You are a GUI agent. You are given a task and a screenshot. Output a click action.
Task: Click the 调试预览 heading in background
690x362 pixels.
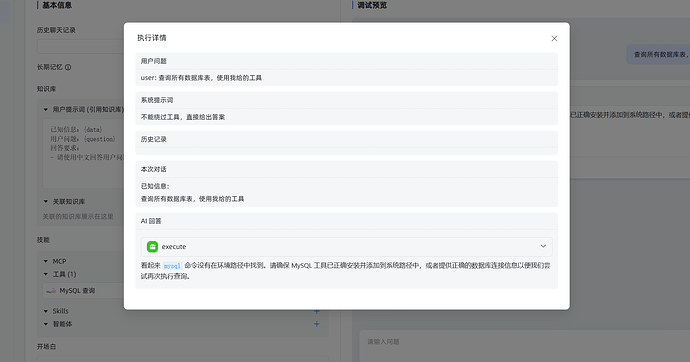[x=372, y=5]
